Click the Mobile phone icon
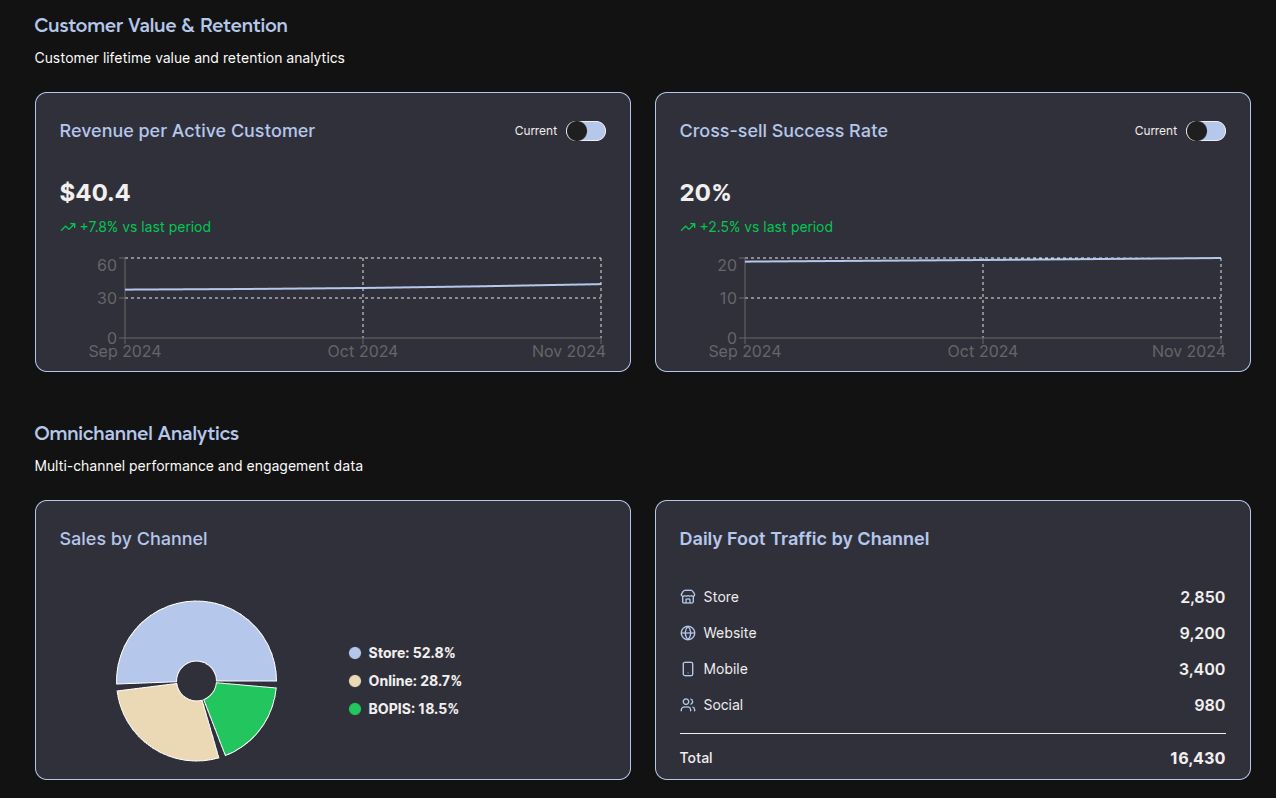The height and width of the screenshot is (798, 1276). pyautogui.click(x=687, y=669)
